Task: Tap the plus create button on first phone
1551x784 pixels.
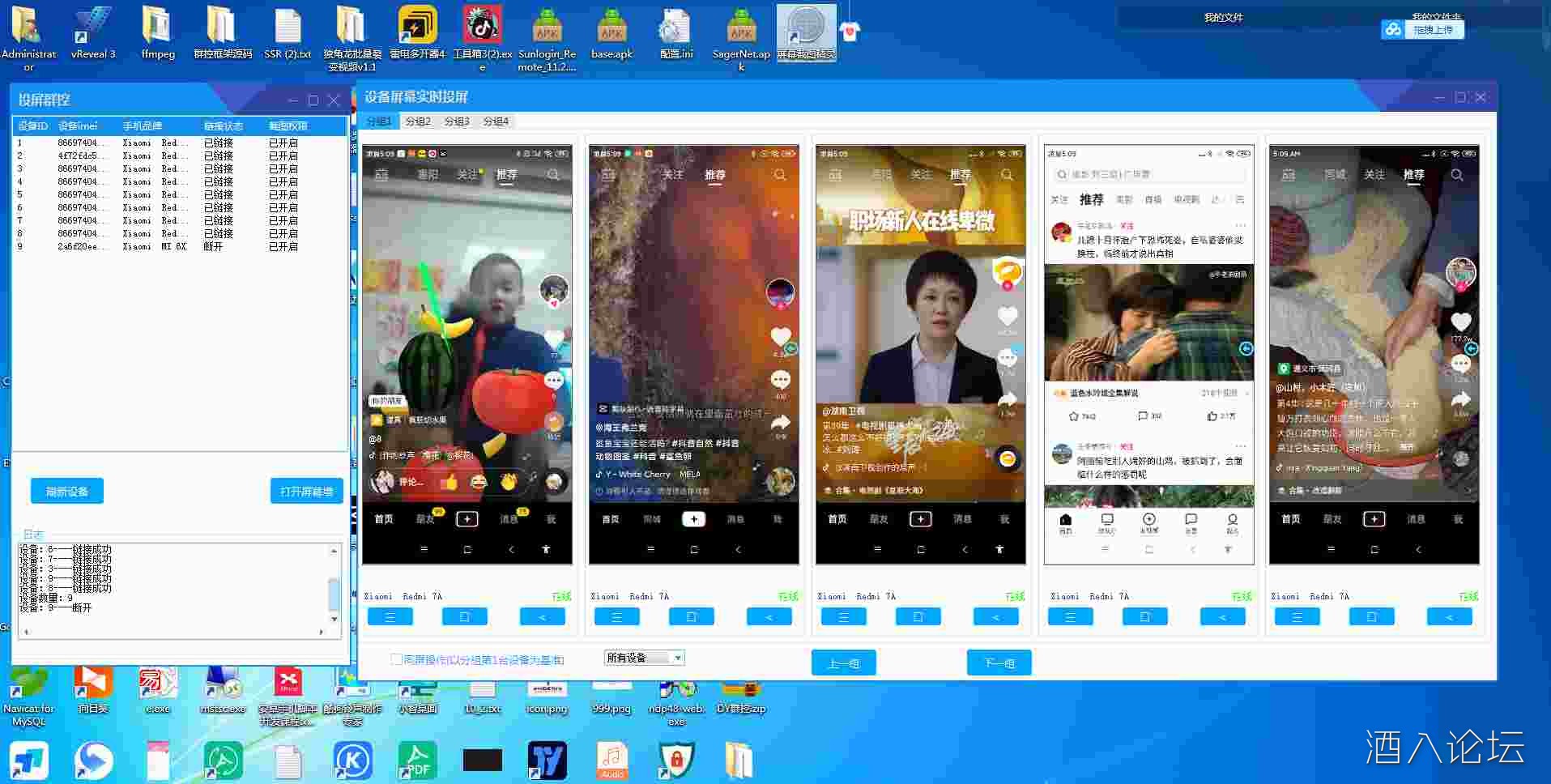Action: coord(467,519)
